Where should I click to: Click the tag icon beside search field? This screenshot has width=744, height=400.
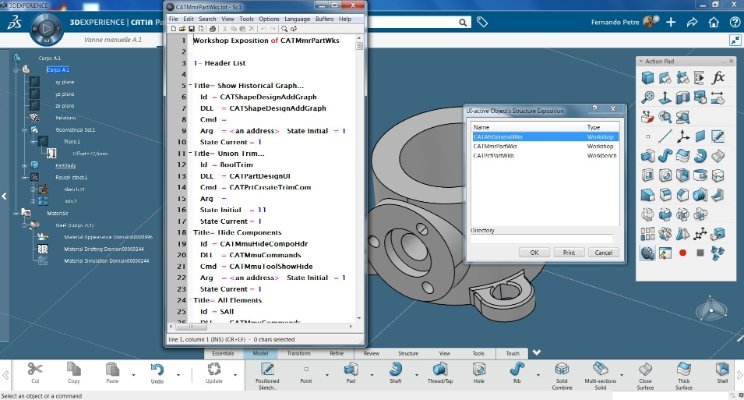(x=482, y=22)
